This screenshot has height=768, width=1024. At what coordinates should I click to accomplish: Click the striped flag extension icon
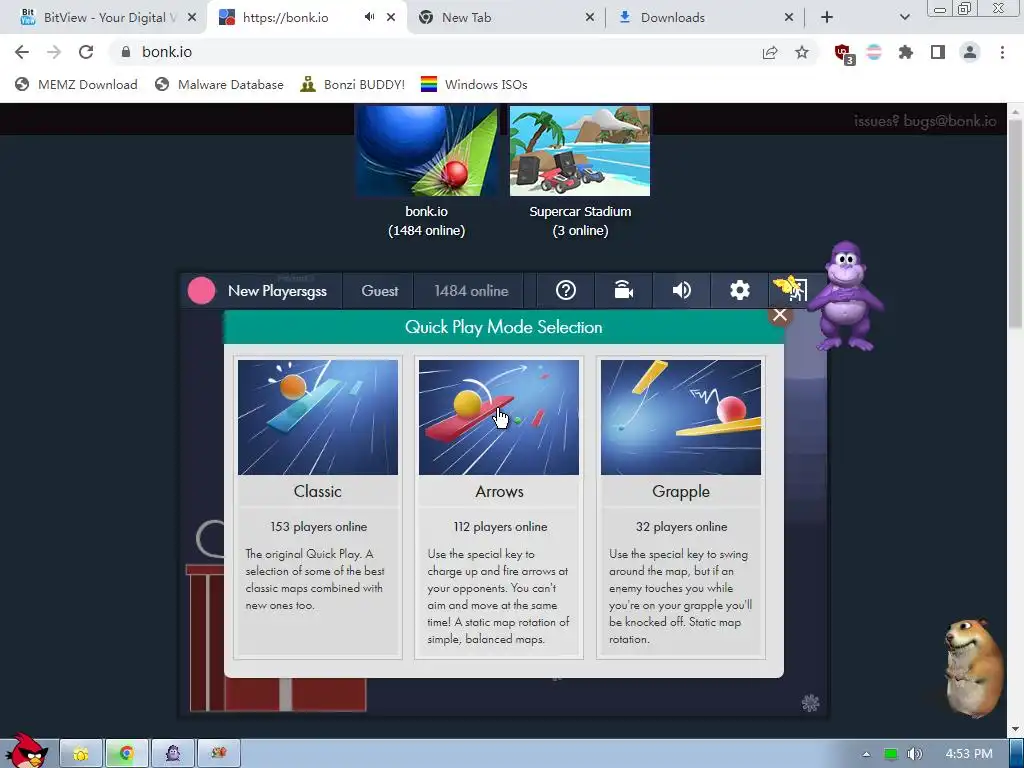tap(874, 52)
